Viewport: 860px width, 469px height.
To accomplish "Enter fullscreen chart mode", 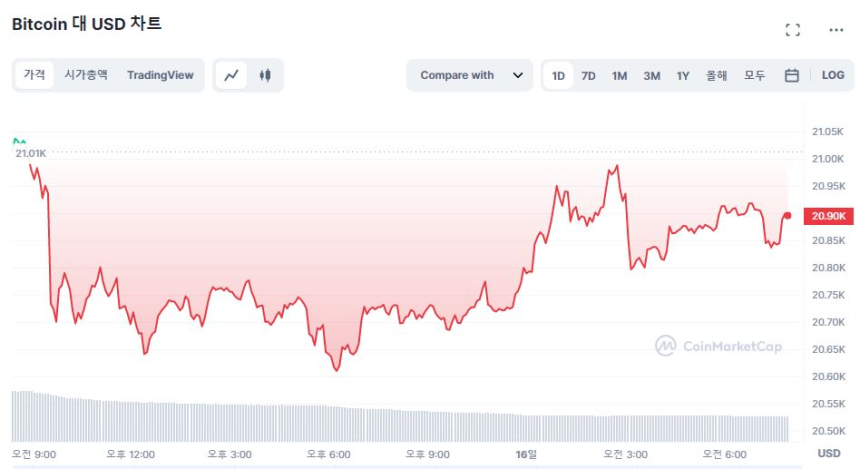I will 793,30.
